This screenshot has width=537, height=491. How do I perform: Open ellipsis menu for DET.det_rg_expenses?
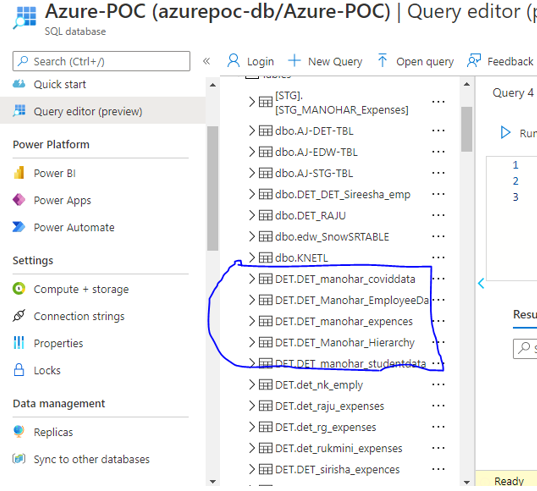pos(438,427)
